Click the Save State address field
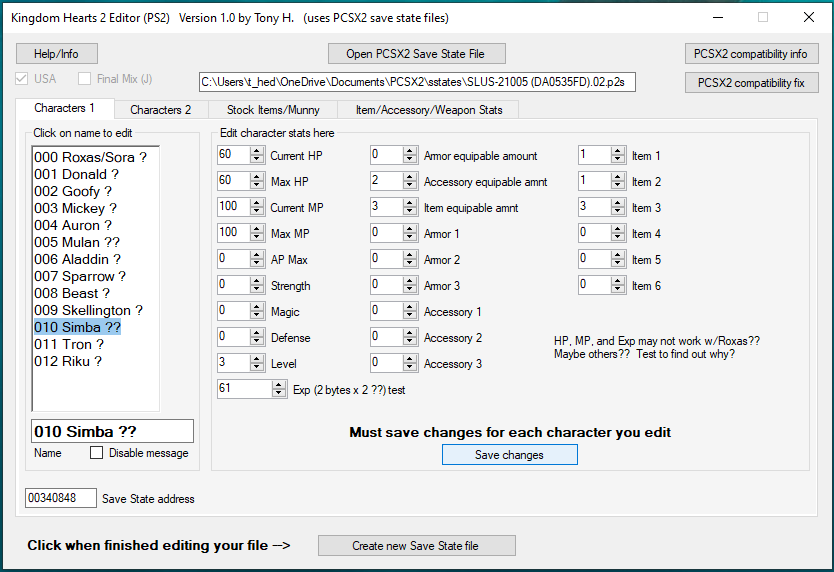This screenshot has height=572, width=834. tap(60, 498)
